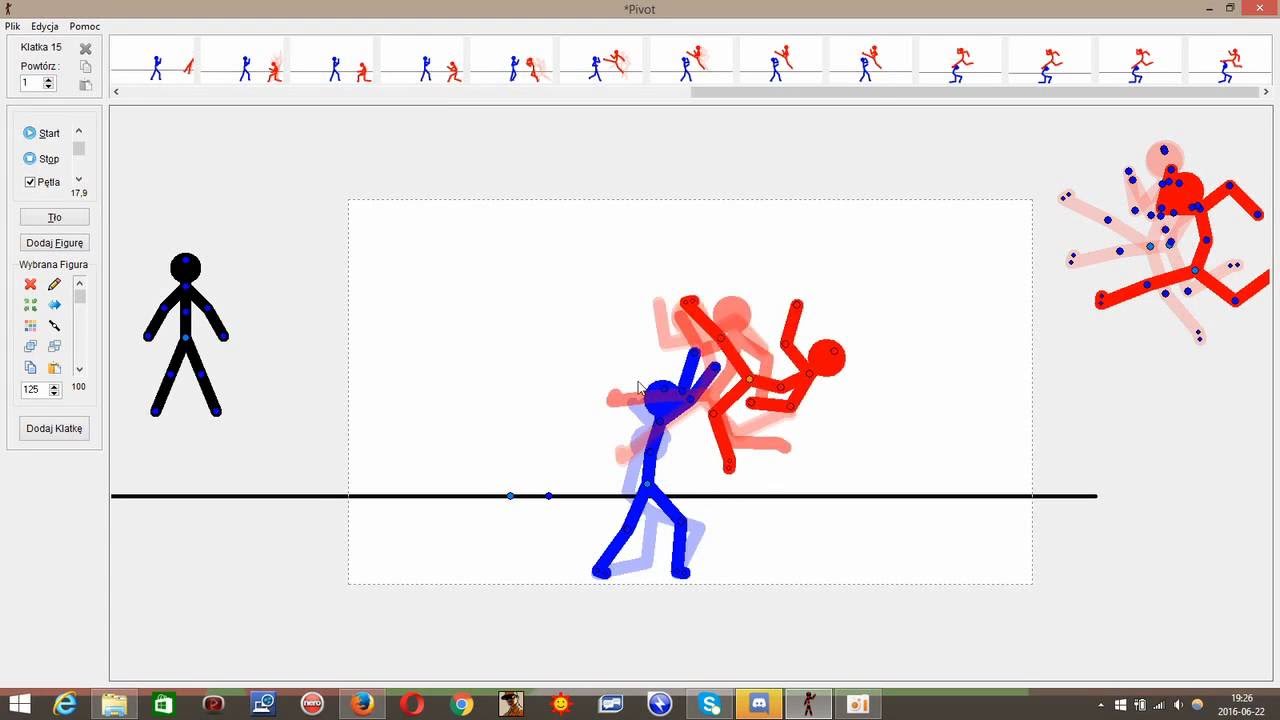Copy the selected figure icon

[x=30, y=368]
